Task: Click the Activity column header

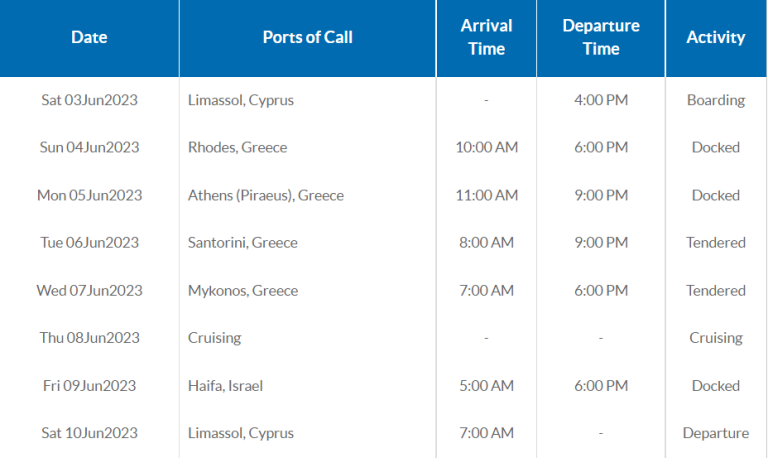Action: coord(716,38)
